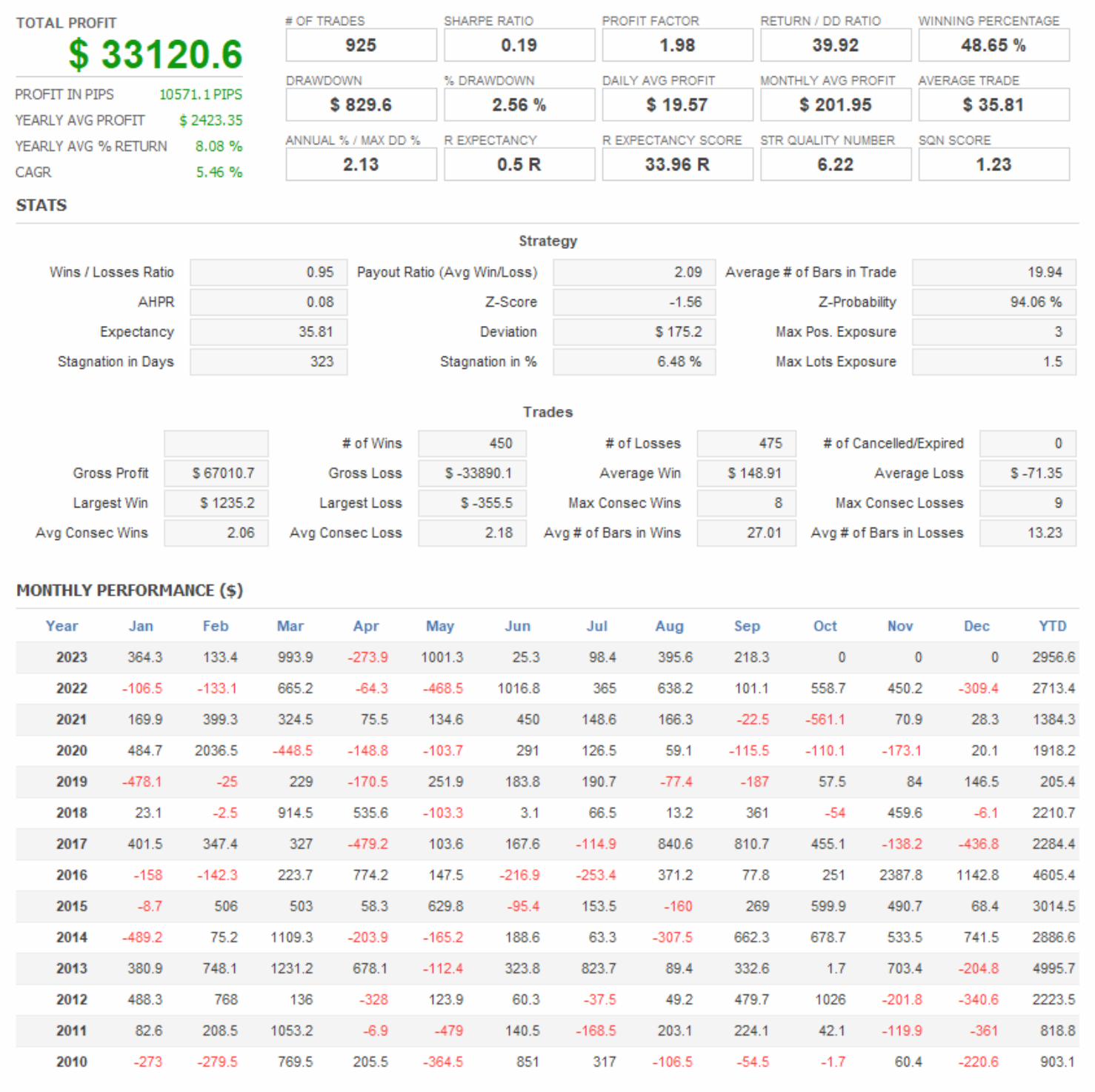Select Annual % / Max DD % value 2.13
This screenshot has height=1092, width=1095.
tap(361, 164)
